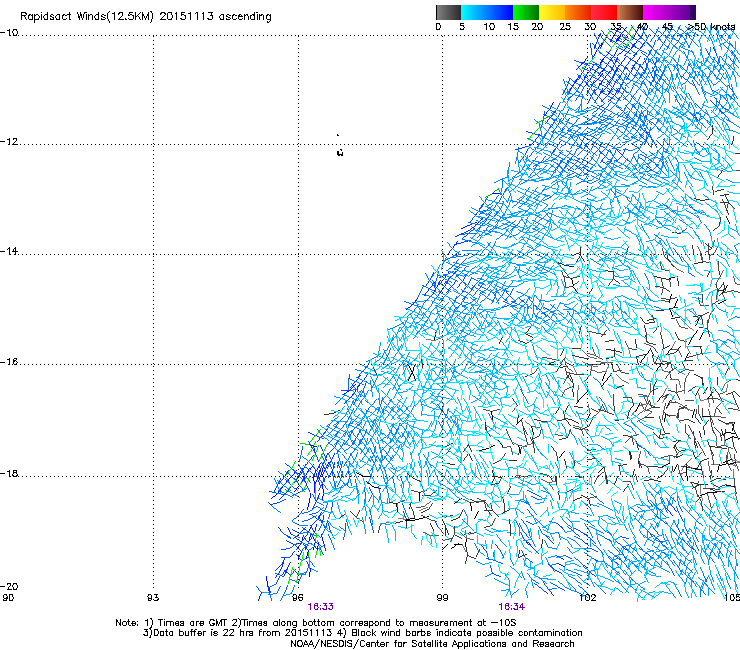Click the '102' longitude axis label
The height and width of the screenshot is (650, 740).
(588, 598)
